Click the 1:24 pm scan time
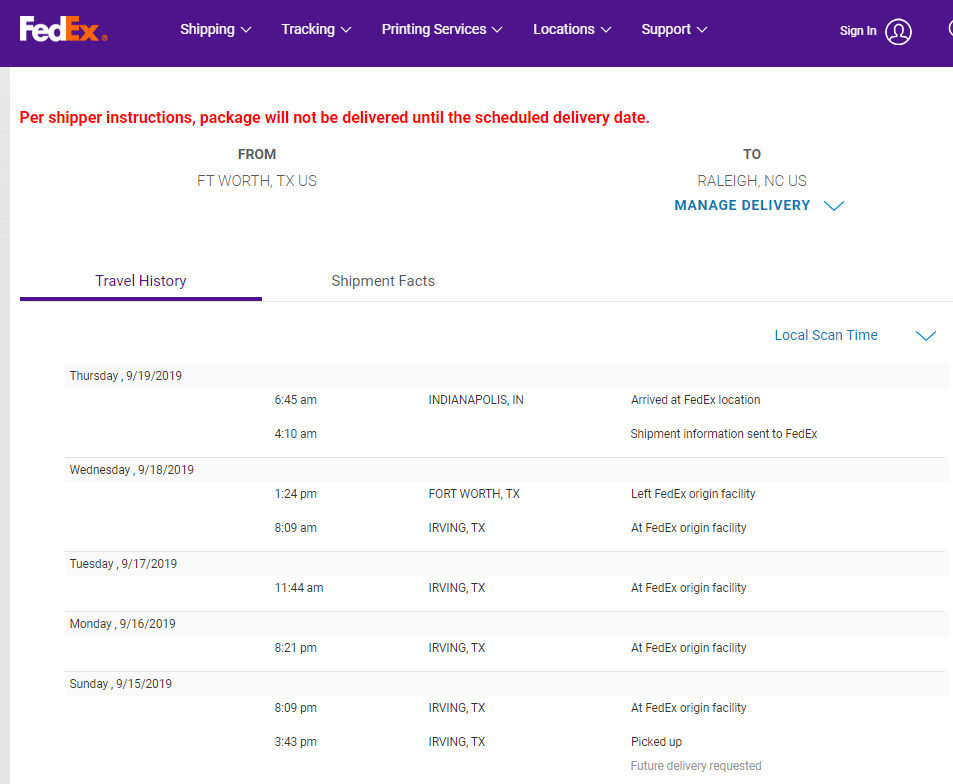953x784 pixels. pos(295,494)
